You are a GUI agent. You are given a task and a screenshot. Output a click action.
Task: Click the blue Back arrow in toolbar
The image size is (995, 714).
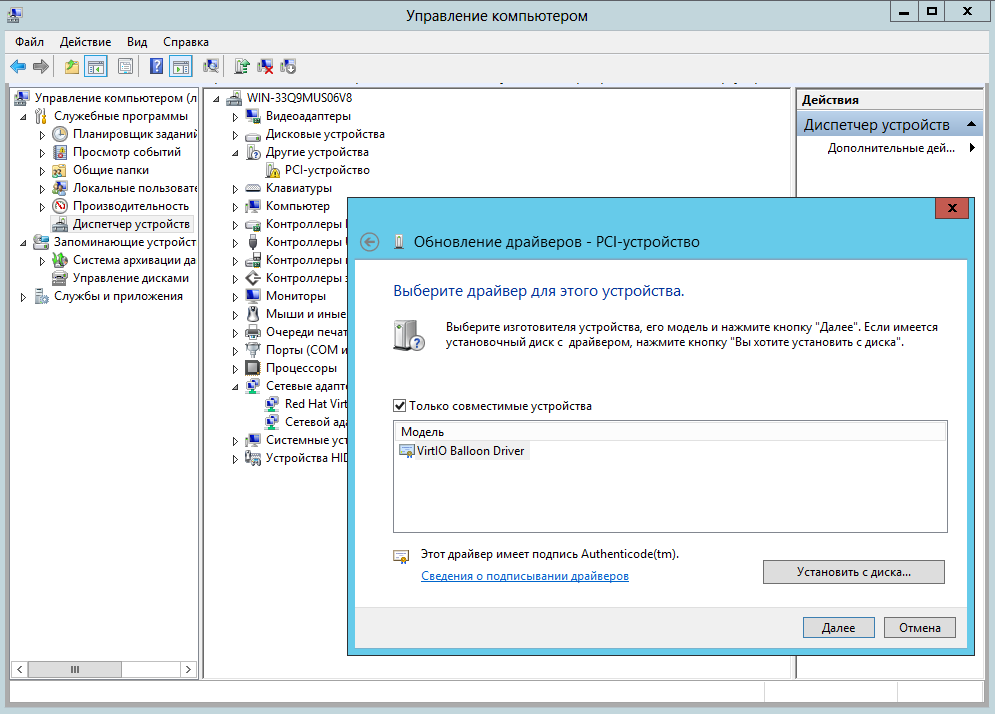18,67
